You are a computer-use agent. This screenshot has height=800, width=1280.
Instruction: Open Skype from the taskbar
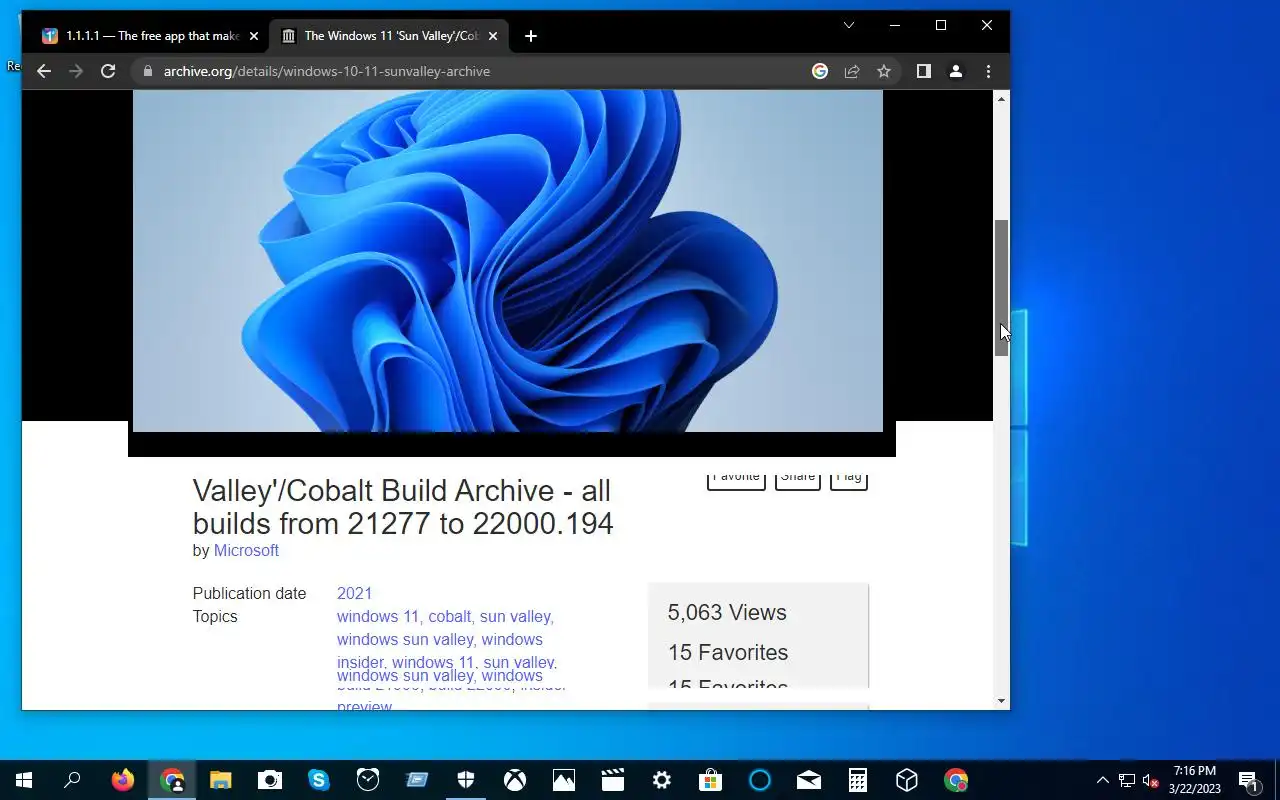tap(319, 780)
